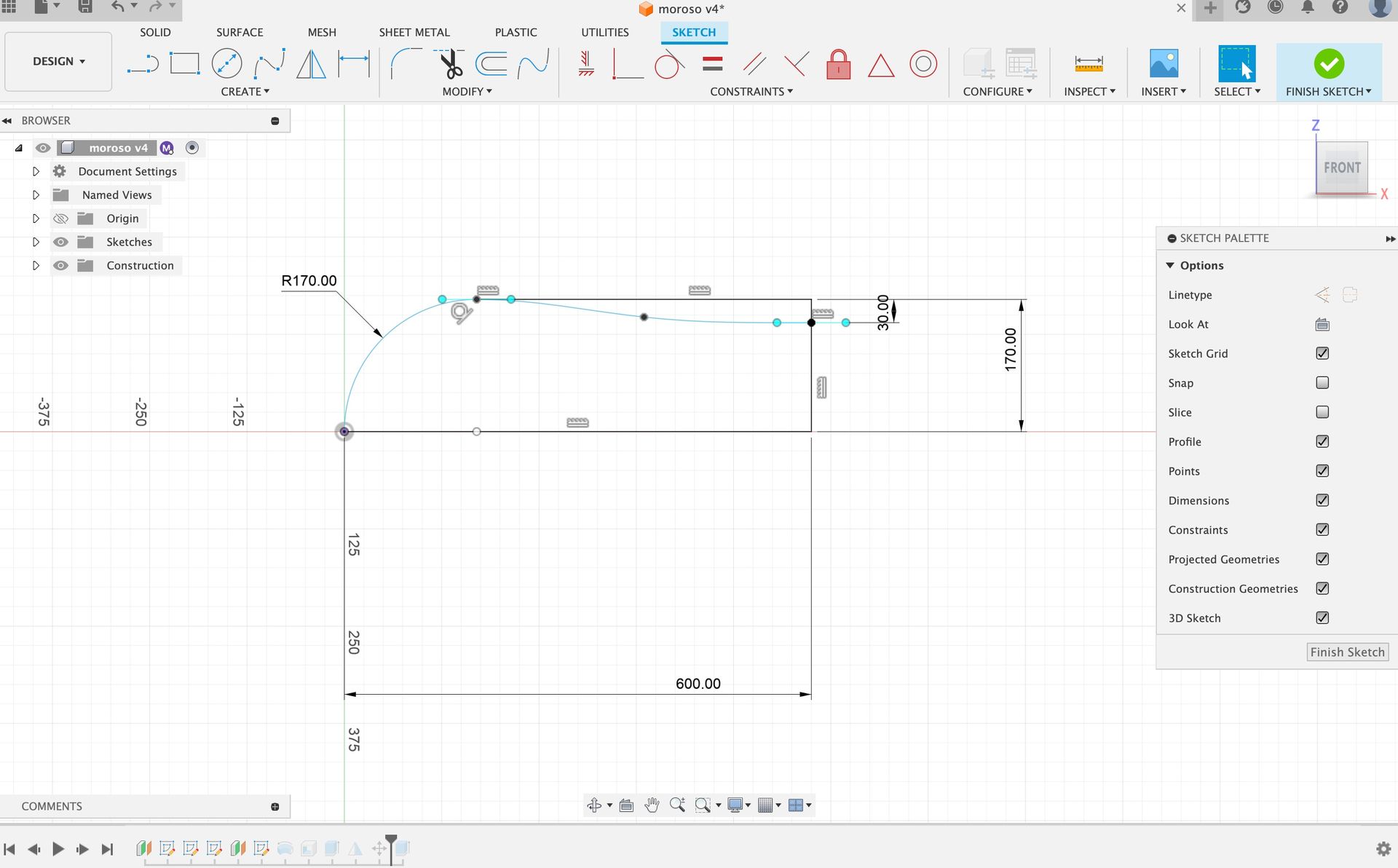The width and height of the screenshot is (1398, 868).
Task: Select the Fillet tool in Modify
Action: pyautogui.click(x=405, y=64)
